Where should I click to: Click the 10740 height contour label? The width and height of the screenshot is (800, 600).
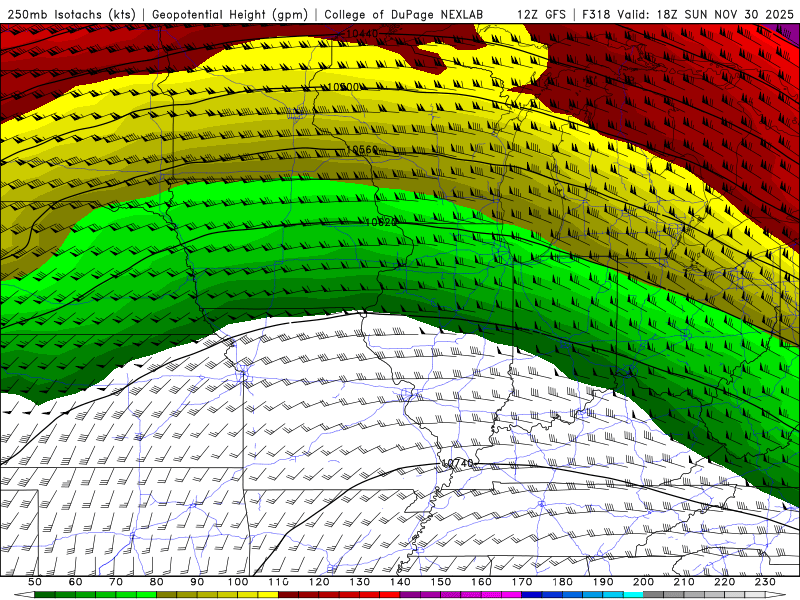458,463
